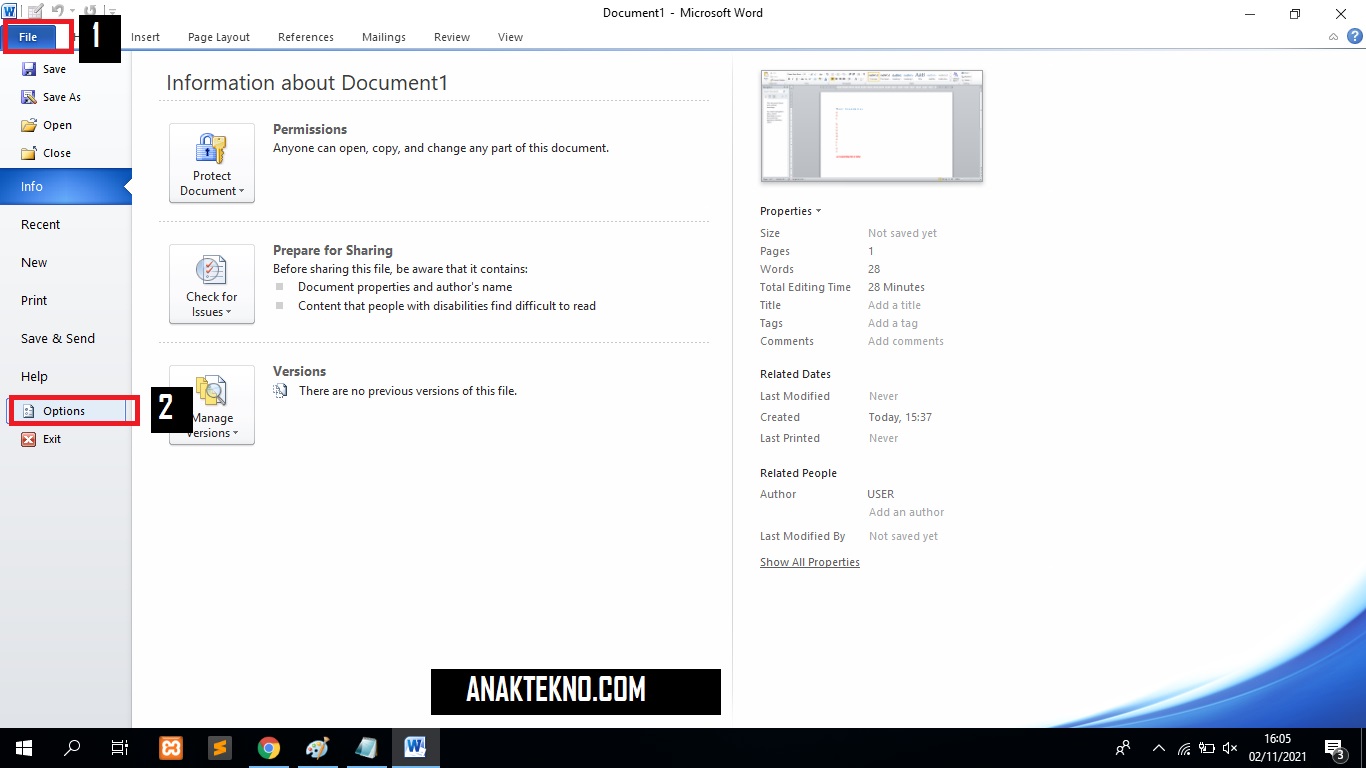
Task: Click the Close document icon in sidebar
Action: [x=28, y=153]
